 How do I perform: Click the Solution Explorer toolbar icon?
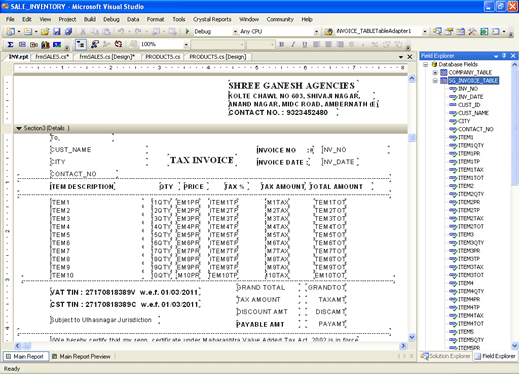tap(437, 31)
